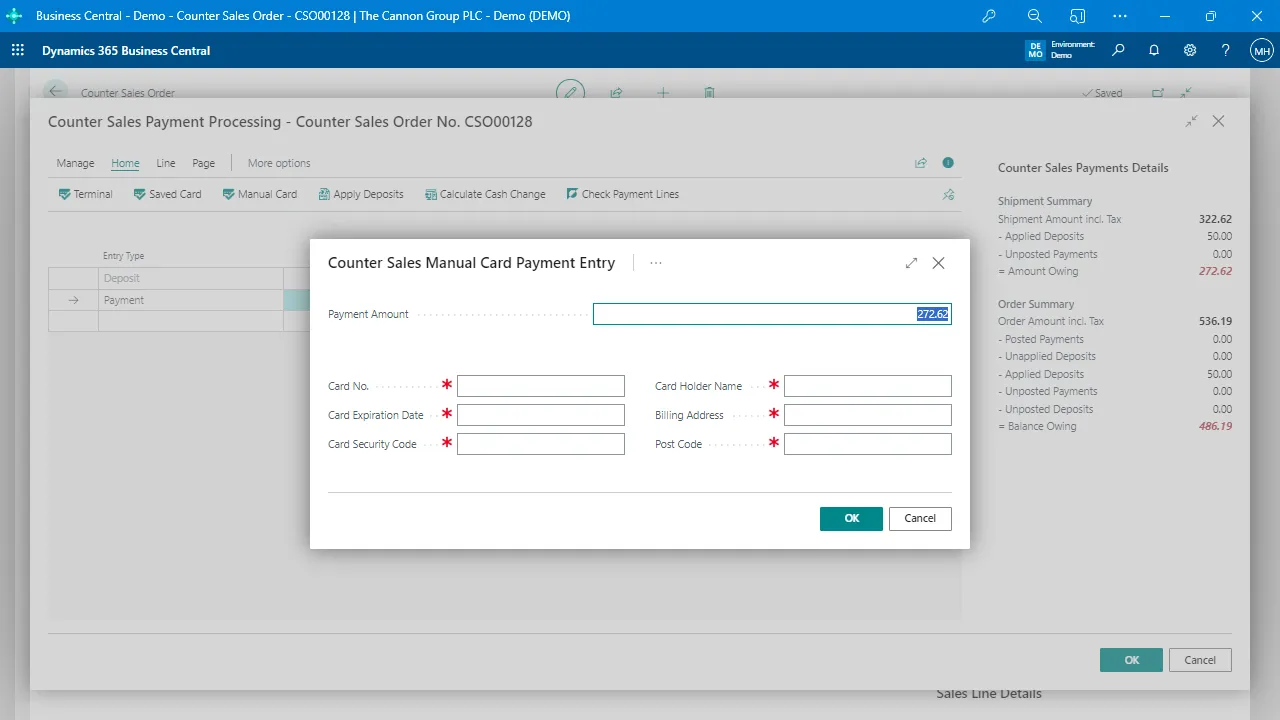1280x720 pixels.
Task: Click the Card No. input field
Action: (x=540, y=386)
